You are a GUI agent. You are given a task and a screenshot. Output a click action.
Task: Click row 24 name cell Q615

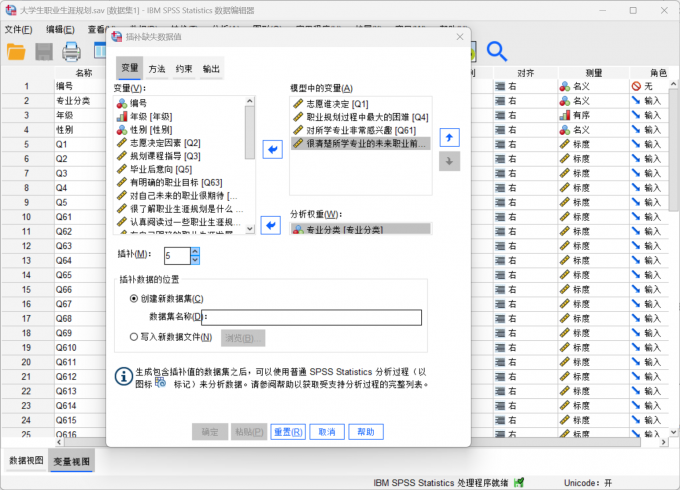coord(80,420)
